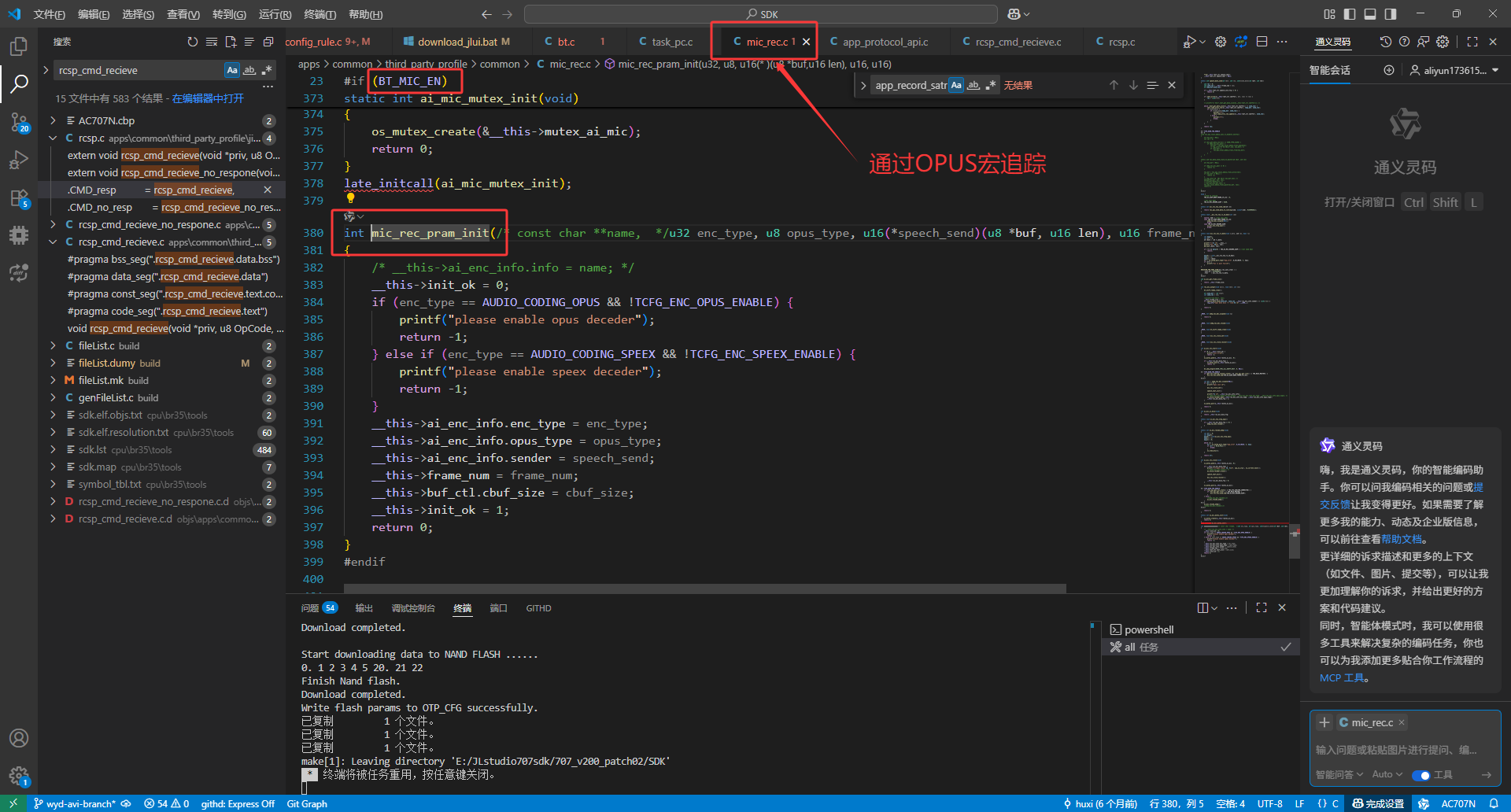Image resolution: width=1511 pixels, height=812 pixels.
Task: Expand replace field in find widget
Action: (863, 85)
